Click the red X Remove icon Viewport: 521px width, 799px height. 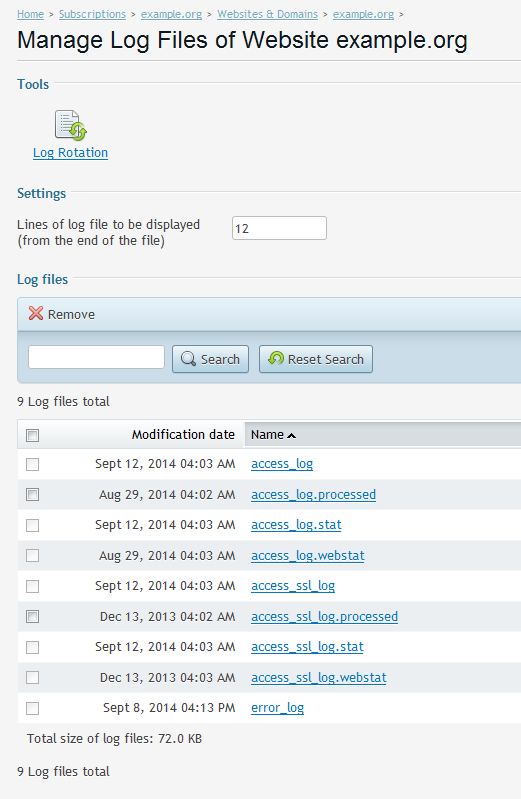36,313
